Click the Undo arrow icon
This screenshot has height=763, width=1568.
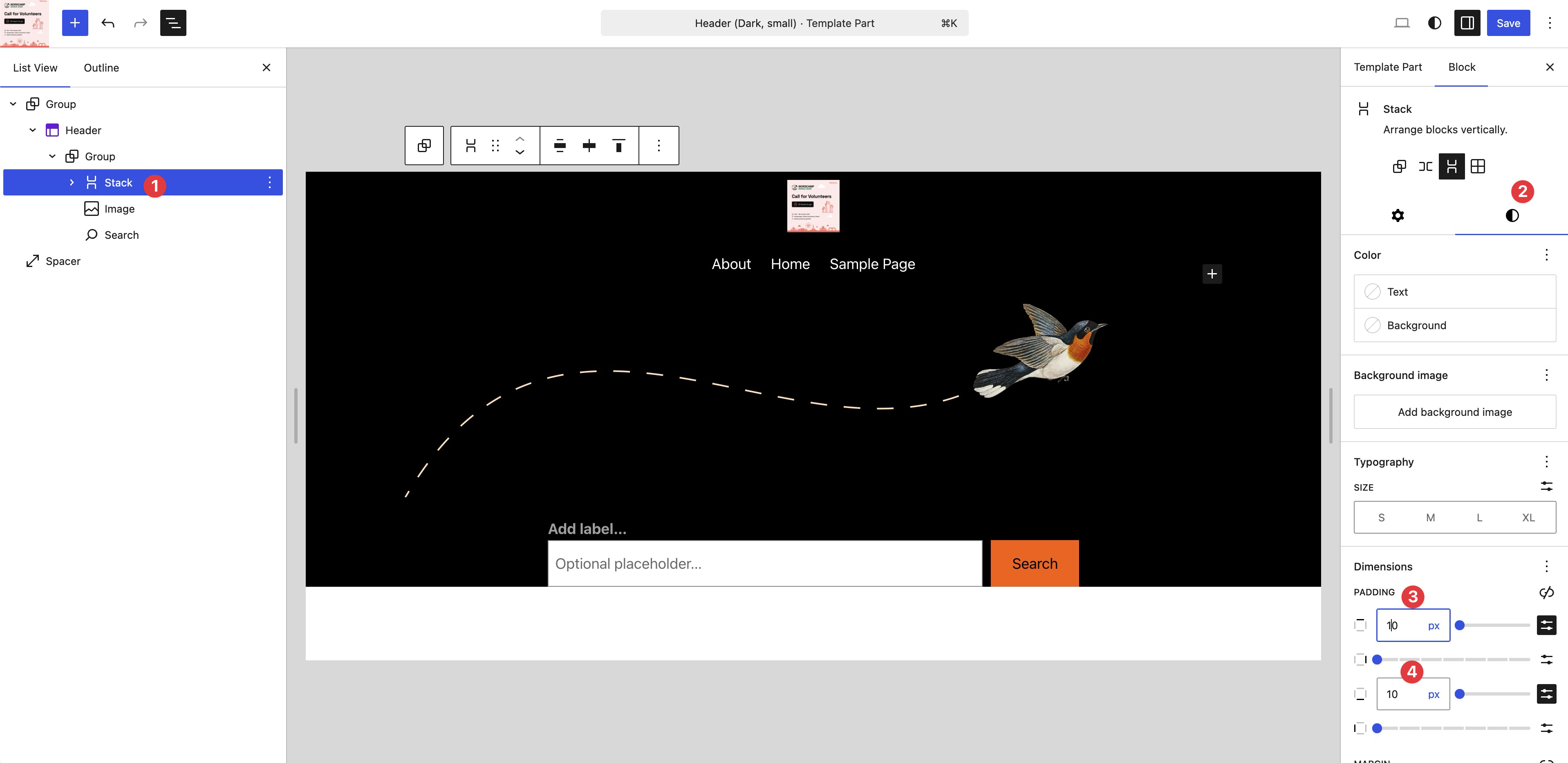(x=108, y=23)
